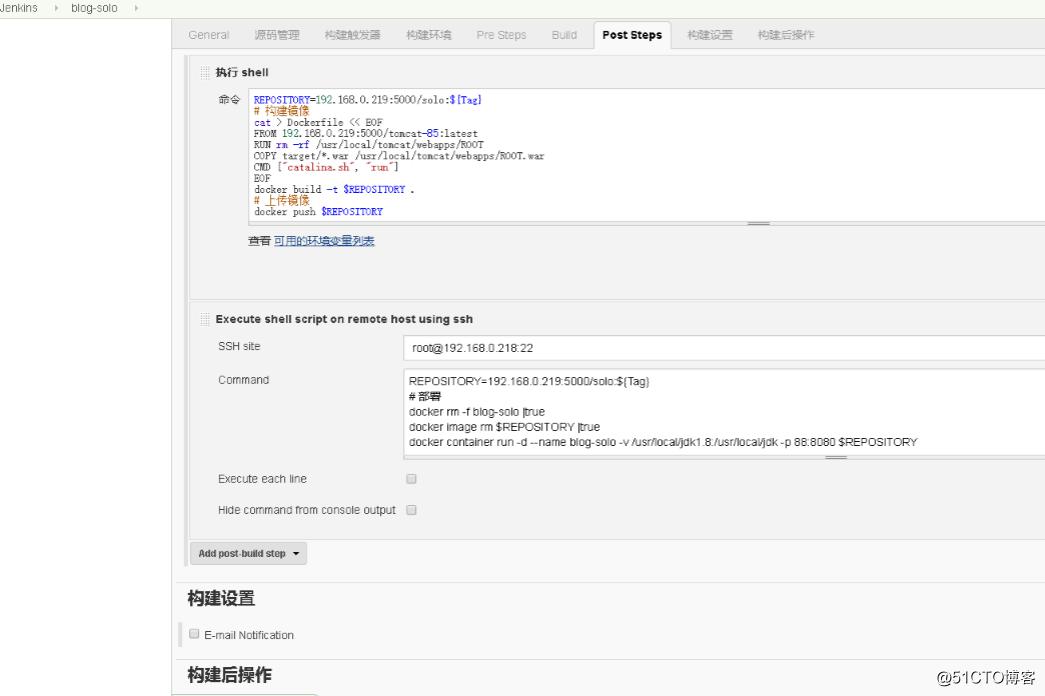Enable E-mail Notification

click(x=193, y=632)
